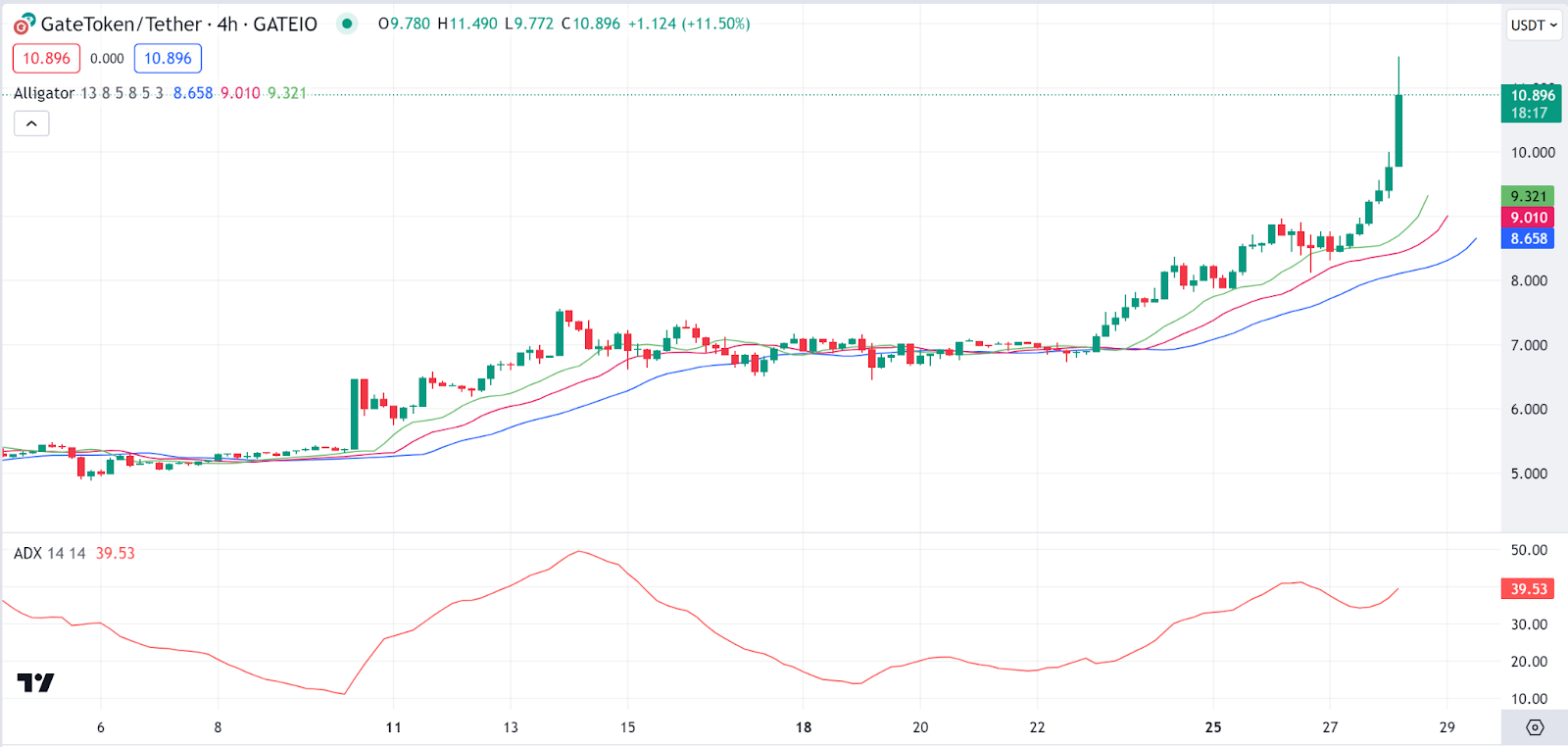The width and height of the screenshot is (1568, 747).
Task: Click the 10.000 price scale label
Action: (x=1533, y=152)
